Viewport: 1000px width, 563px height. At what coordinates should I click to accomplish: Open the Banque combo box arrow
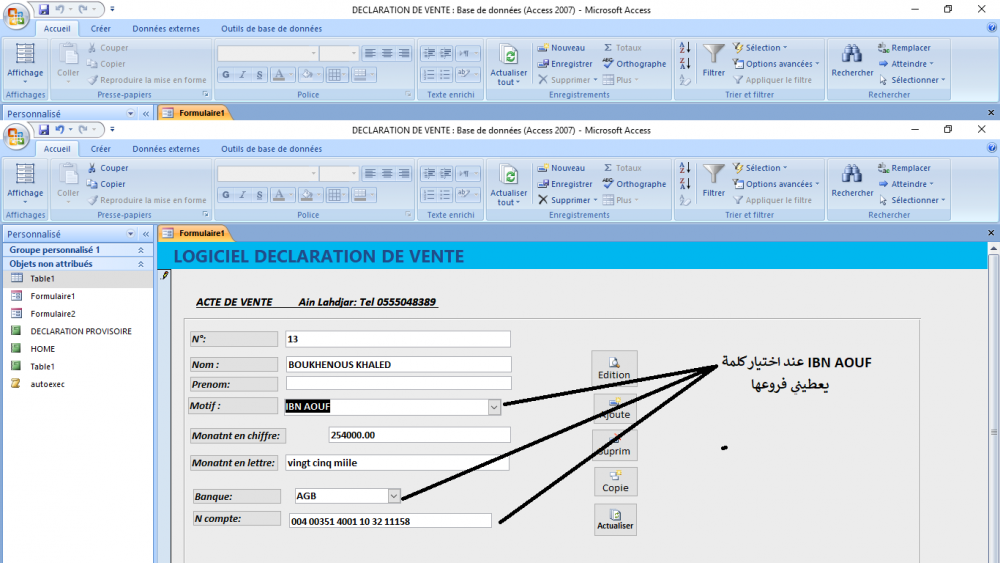394,496
